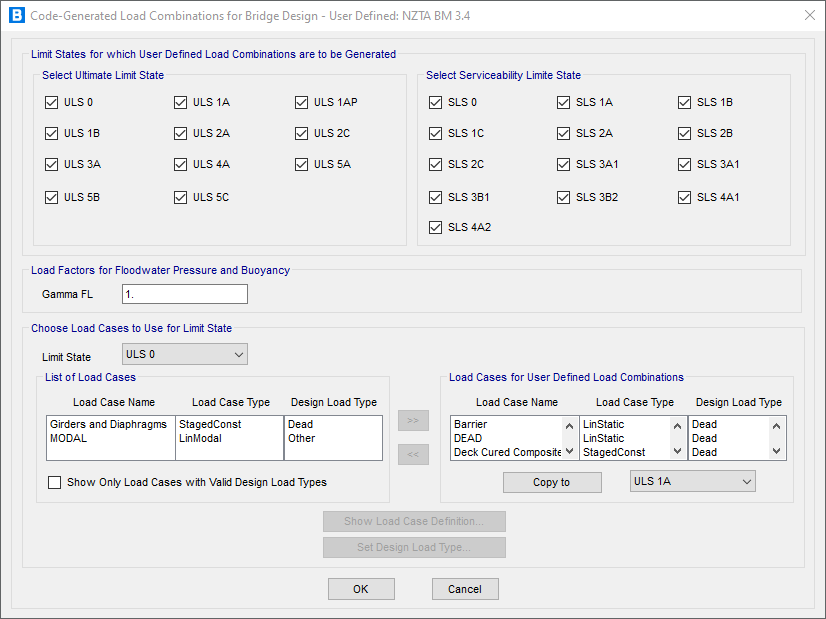The height and width of the screenshot is (619, 826).
Task: Open the Limit State ULS 0 dropdown
Action: (x=184, y=354)
